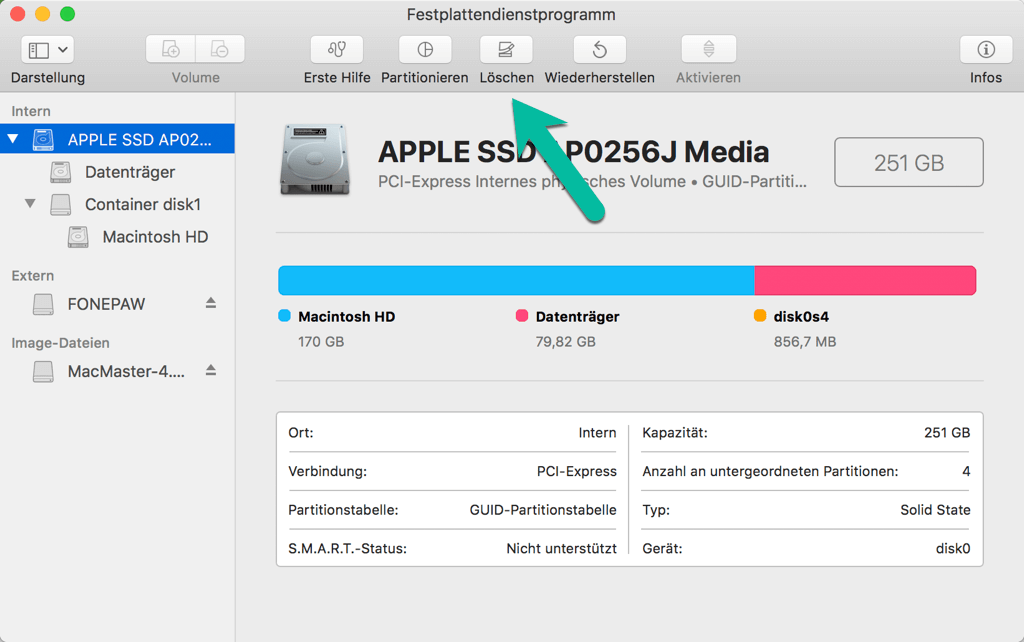Click the orange disk0s4 legend dot
Viewport: 1024px width, 642px height.
tap(760, 316)
